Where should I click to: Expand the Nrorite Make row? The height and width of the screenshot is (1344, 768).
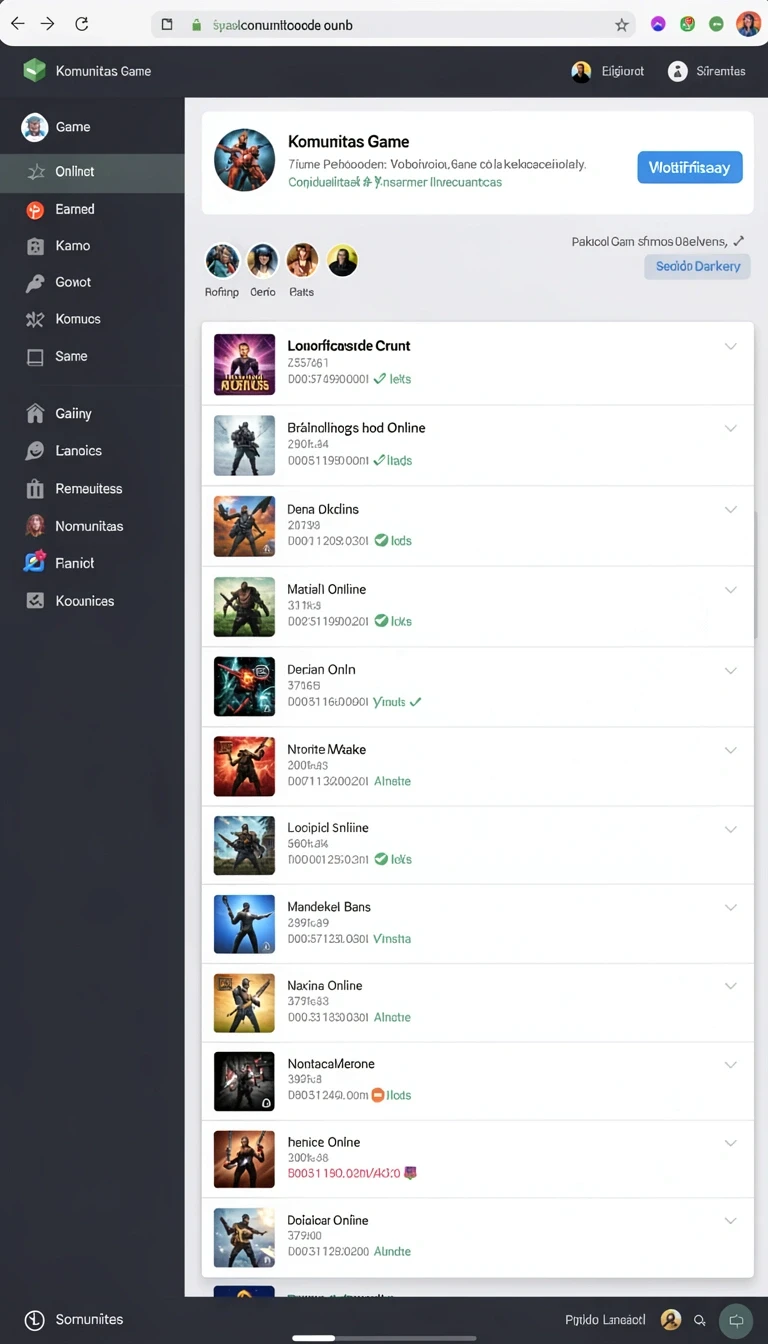730,750
